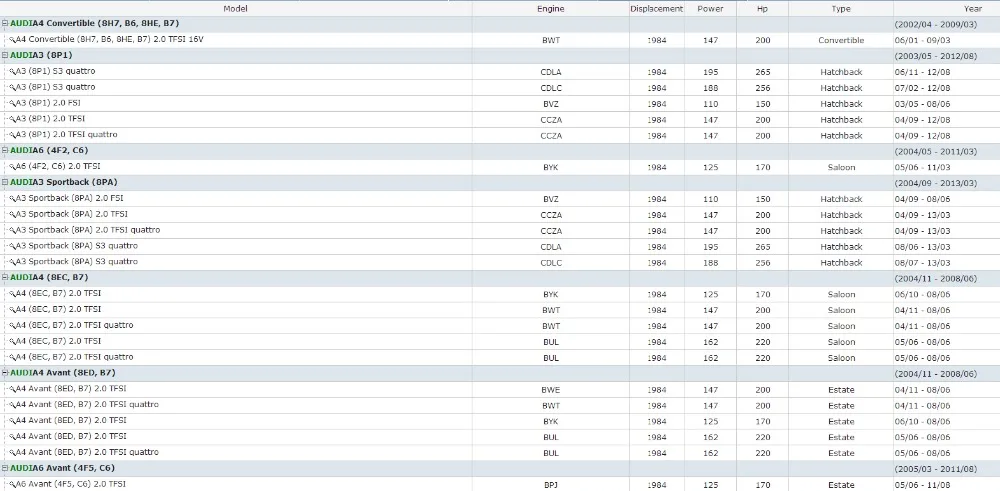Click engine code BPJ in A6 Avant row
Image resolution: width=1000 pixels, height=491 pixels.
click(550, 485)
